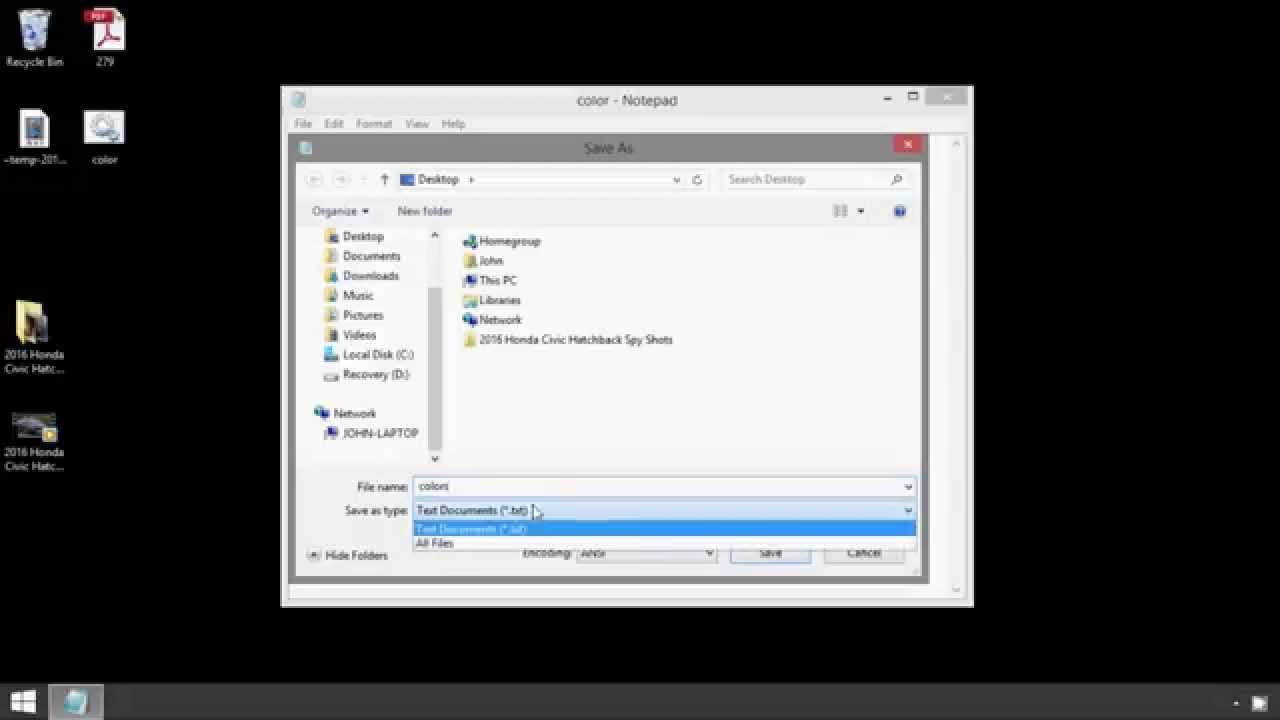Click the search magnifier icon
The height and width of the screenshot is (720, 1280).
click(896, 180)
